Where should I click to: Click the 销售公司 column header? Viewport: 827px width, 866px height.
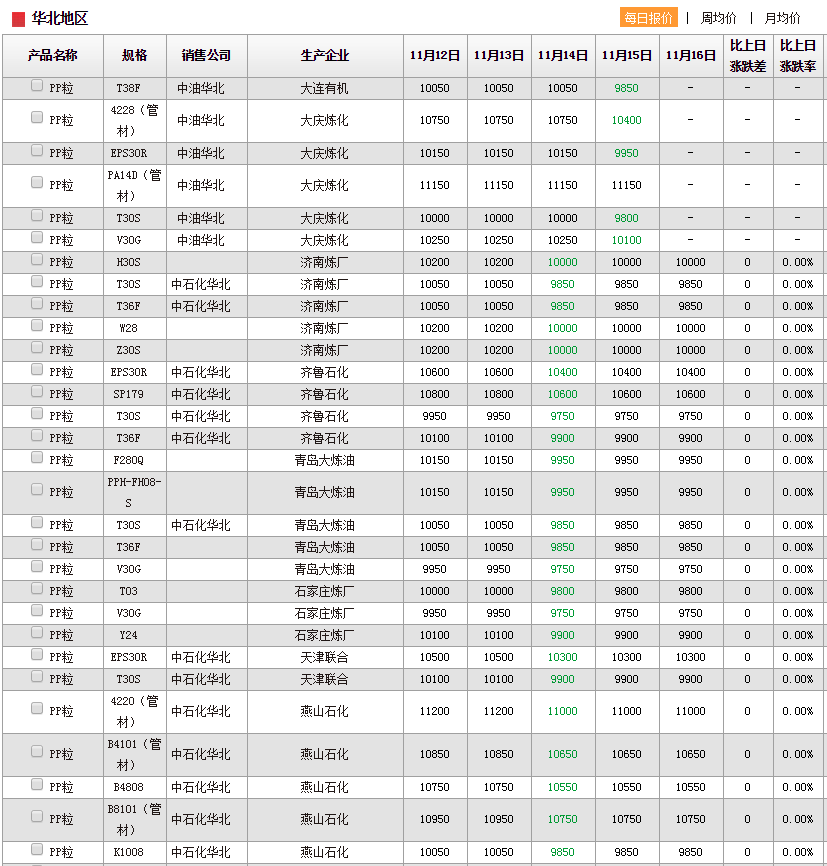[x=207, y=55]
